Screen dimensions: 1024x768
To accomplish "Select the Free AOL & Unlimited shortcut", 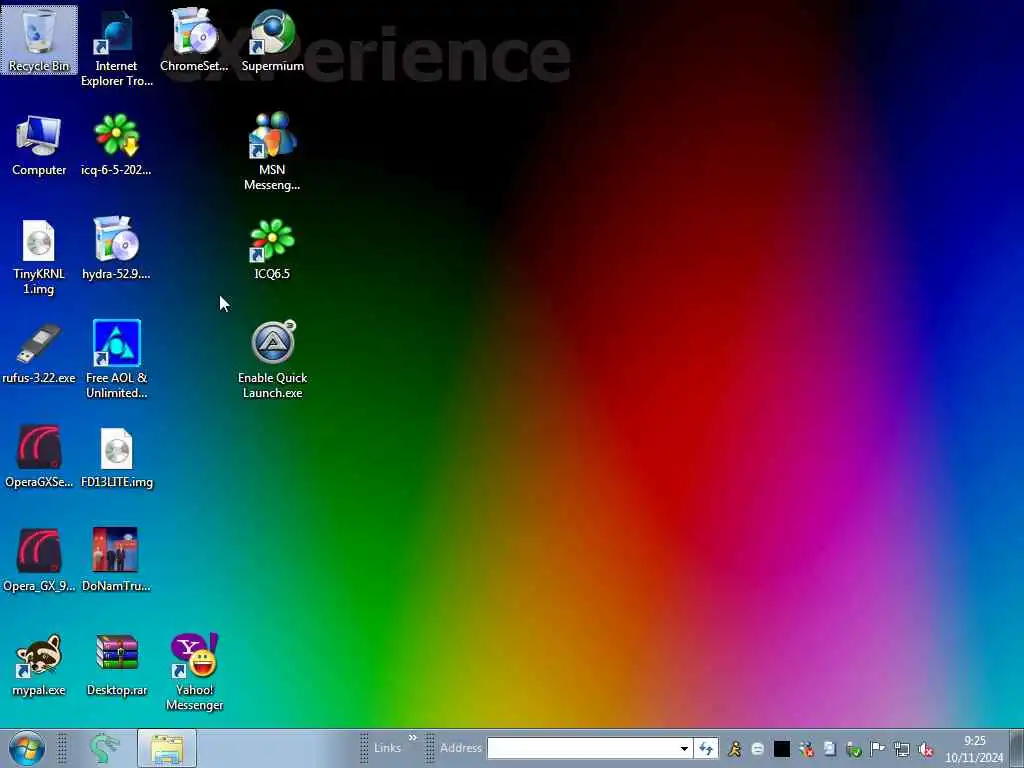I will 116,359.
